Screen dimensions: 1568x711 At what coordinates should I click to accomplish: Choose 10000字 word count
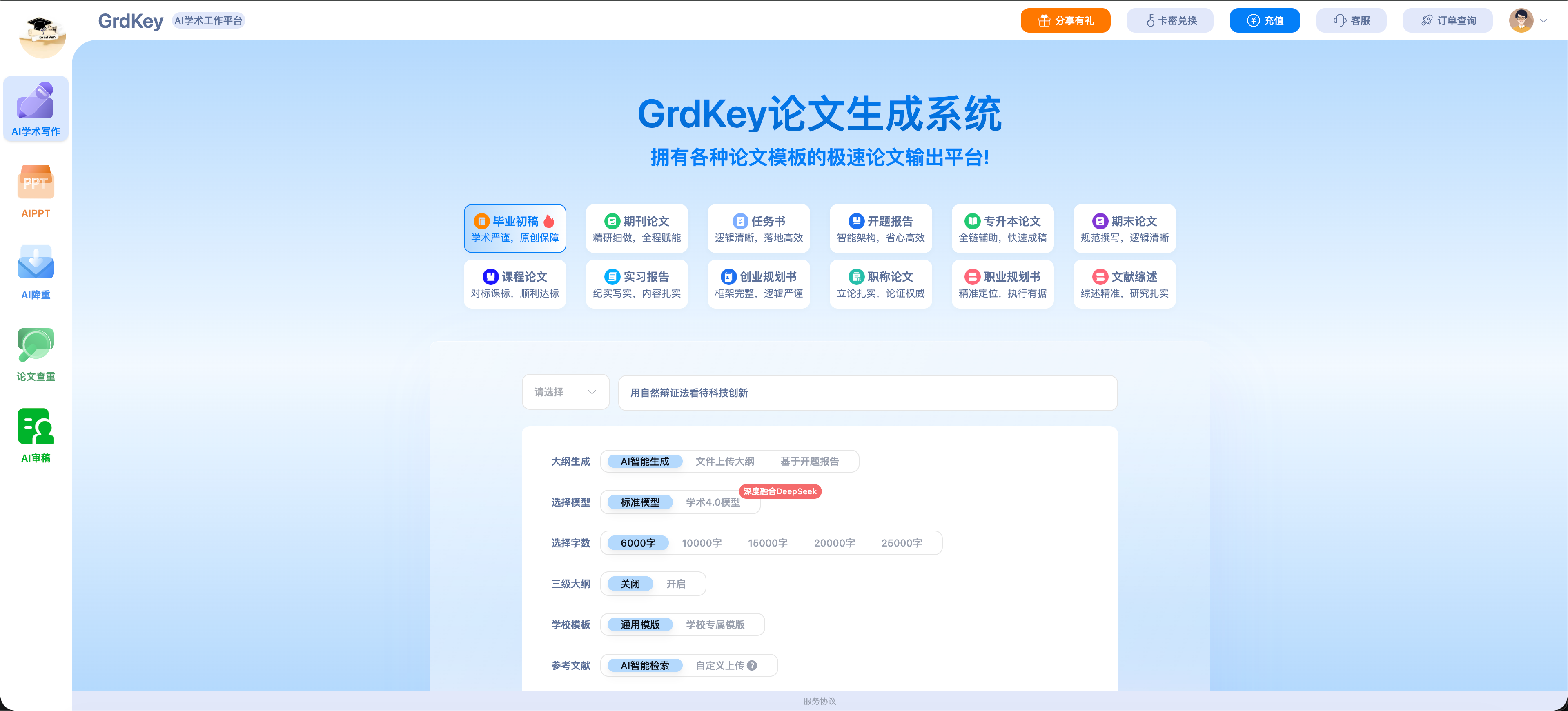[701, 543]
